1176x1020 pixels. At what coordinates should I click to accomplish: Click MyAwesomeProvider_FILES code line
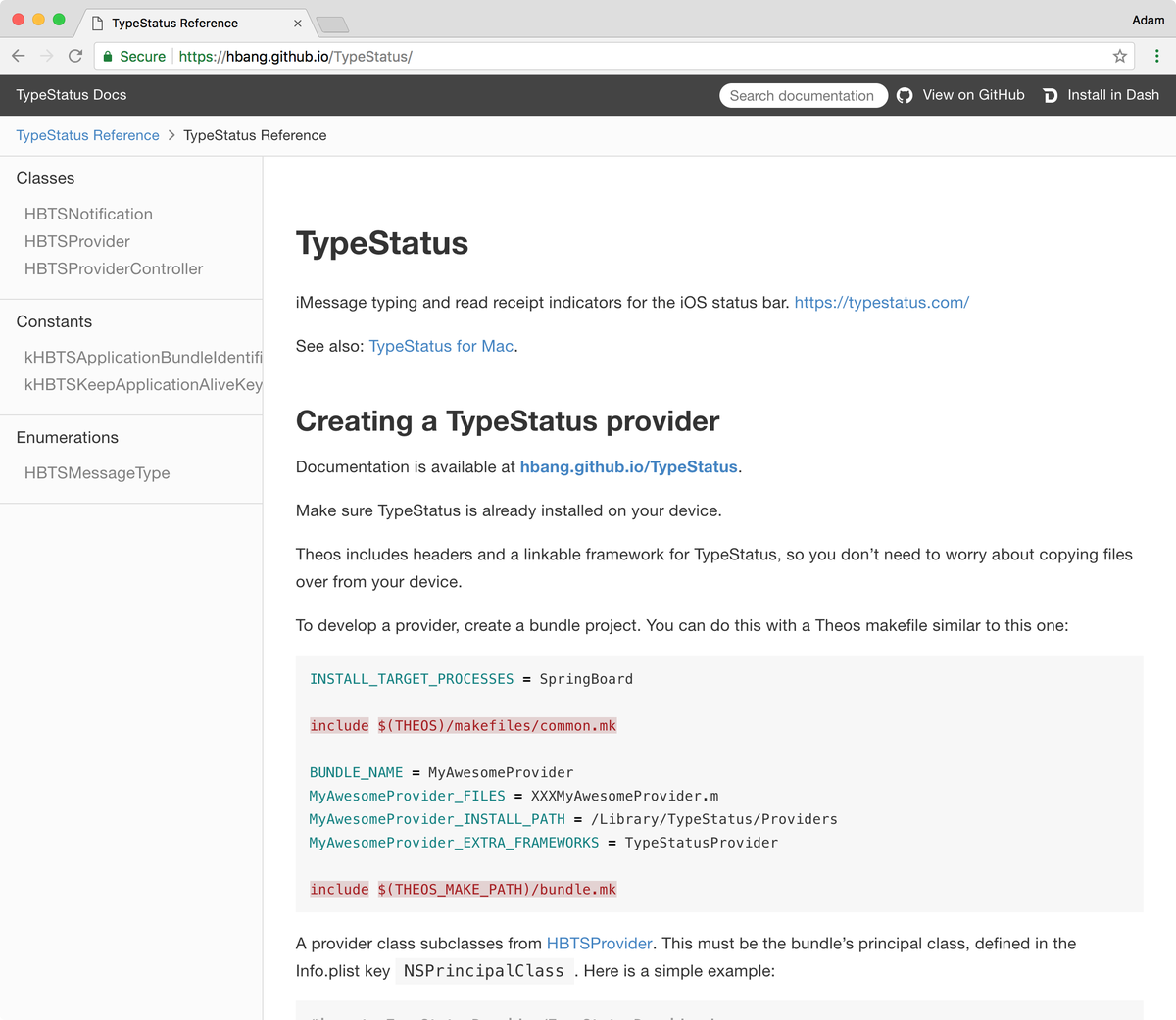click(514, 796)
